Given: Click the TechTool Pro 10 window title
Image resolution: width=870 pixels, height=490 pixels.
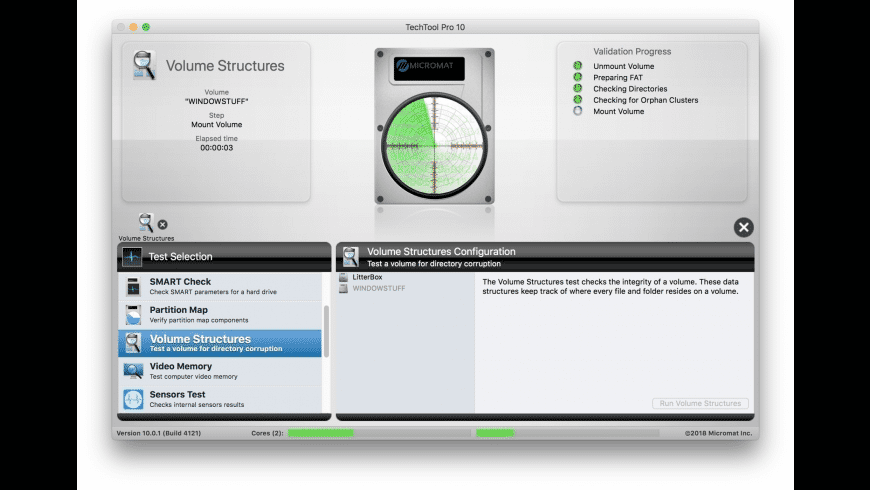Looking at the screenshot, I should tap(435, 27).
